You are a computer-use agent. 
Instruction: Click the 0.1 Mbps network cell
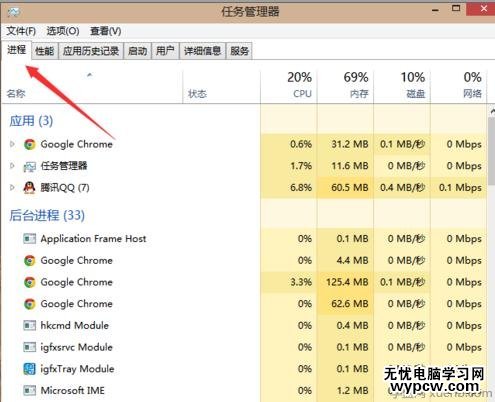(460, 188)
